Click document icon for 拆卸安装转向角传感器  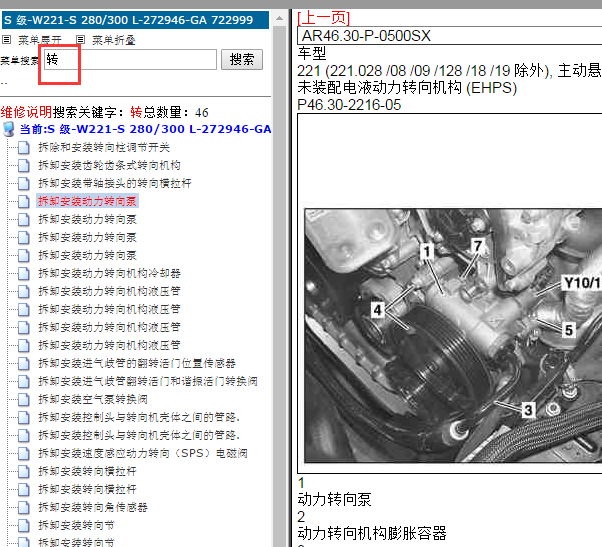pyautogui.click(x=24, y=507)
